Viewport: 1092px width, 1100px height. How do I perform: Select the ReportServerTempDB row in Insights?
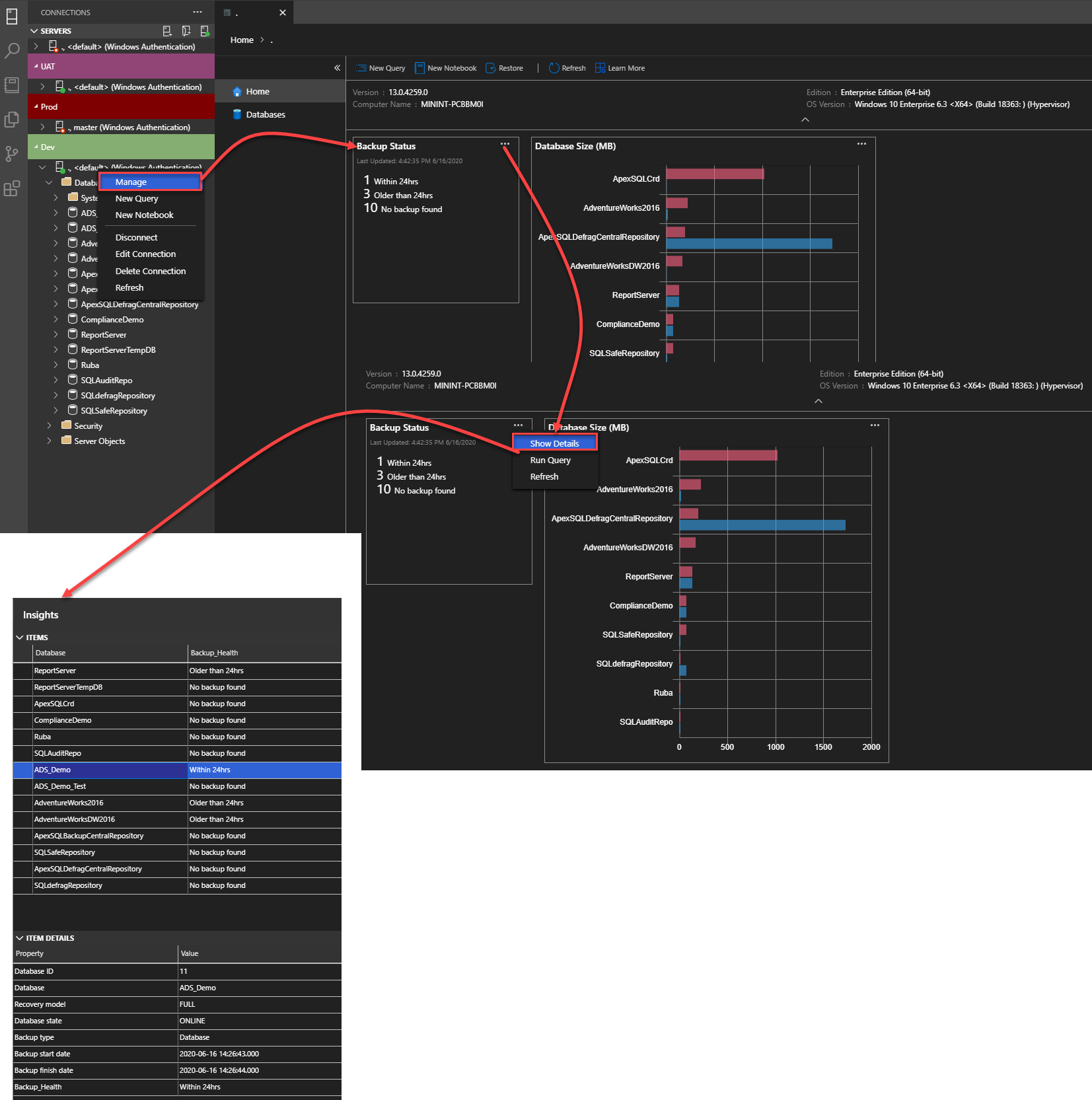click(x=177, y=687)
